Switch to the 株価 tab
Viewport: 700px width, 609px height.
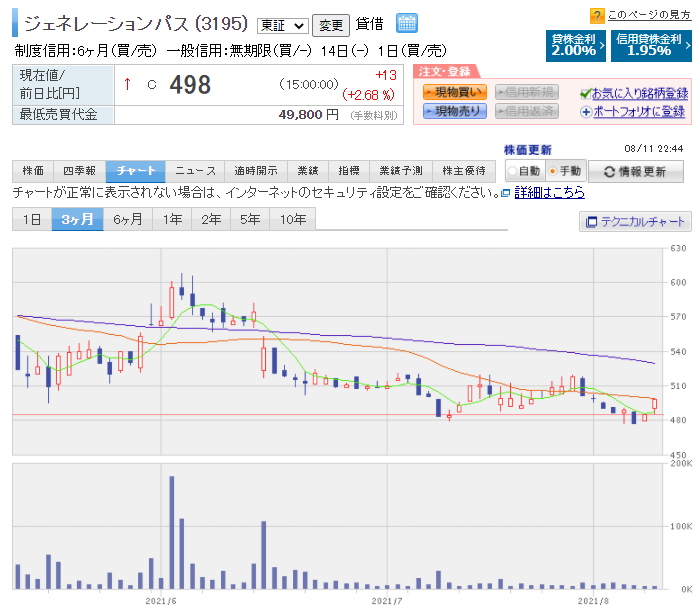(33, 171)
